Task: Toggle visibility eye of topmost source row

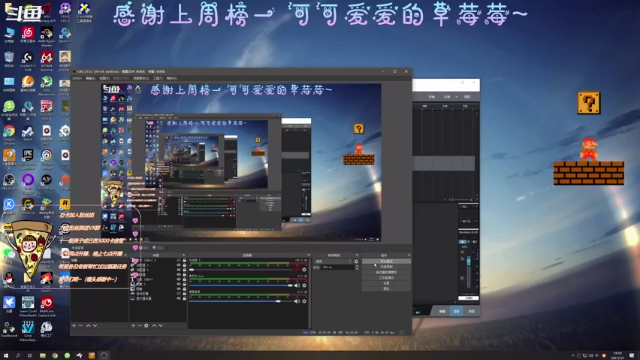Action: [179, 260]
